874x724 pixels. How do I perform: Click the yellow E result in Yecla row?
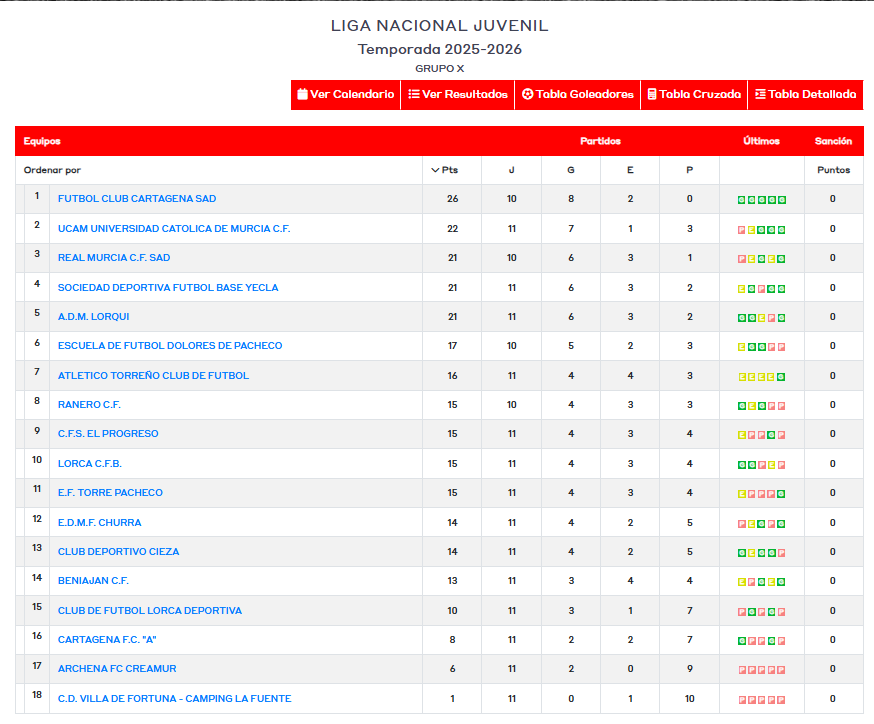pyautogui.click(x=741, y=289)
